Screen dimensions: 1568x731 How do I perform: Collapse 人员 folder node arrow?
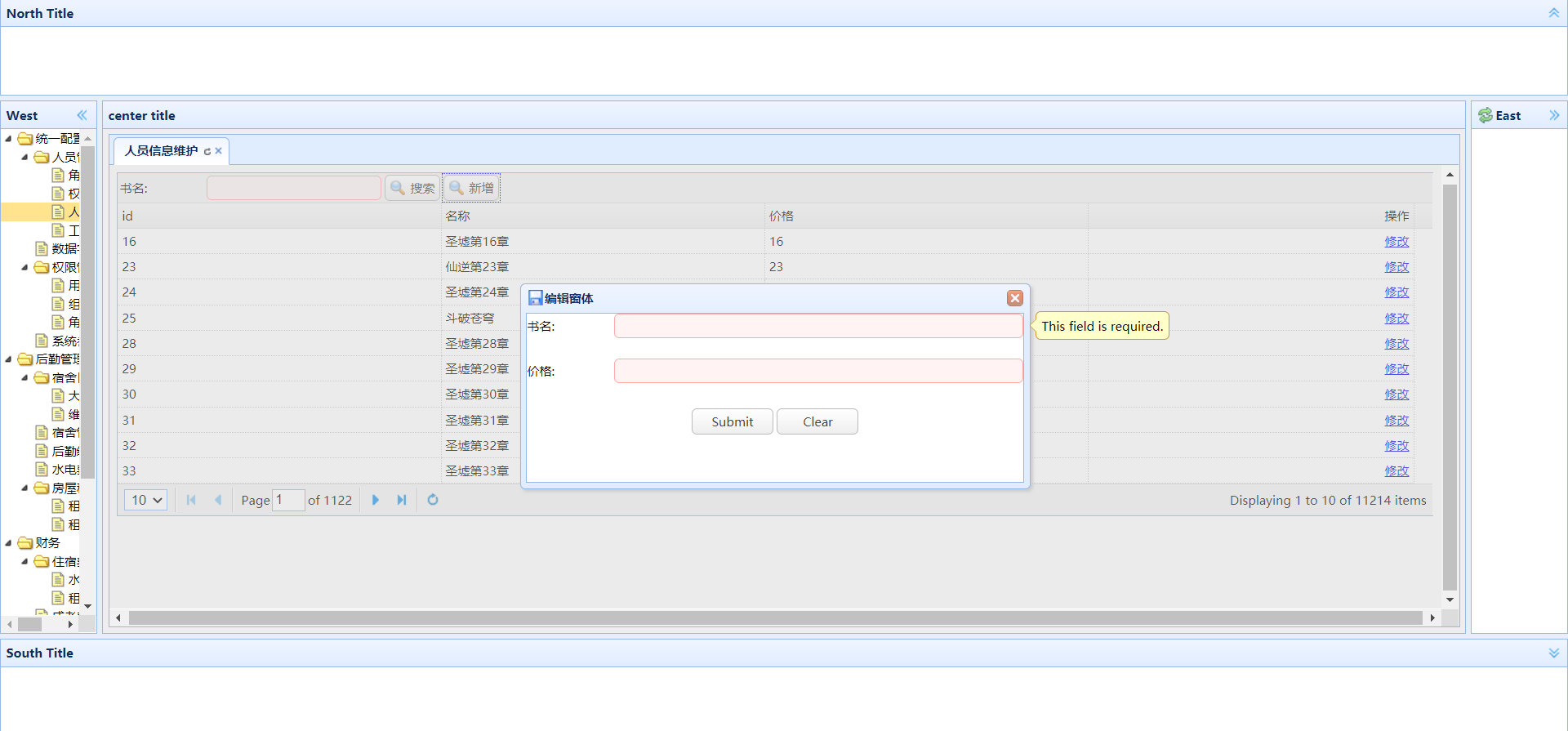point(24,157)
